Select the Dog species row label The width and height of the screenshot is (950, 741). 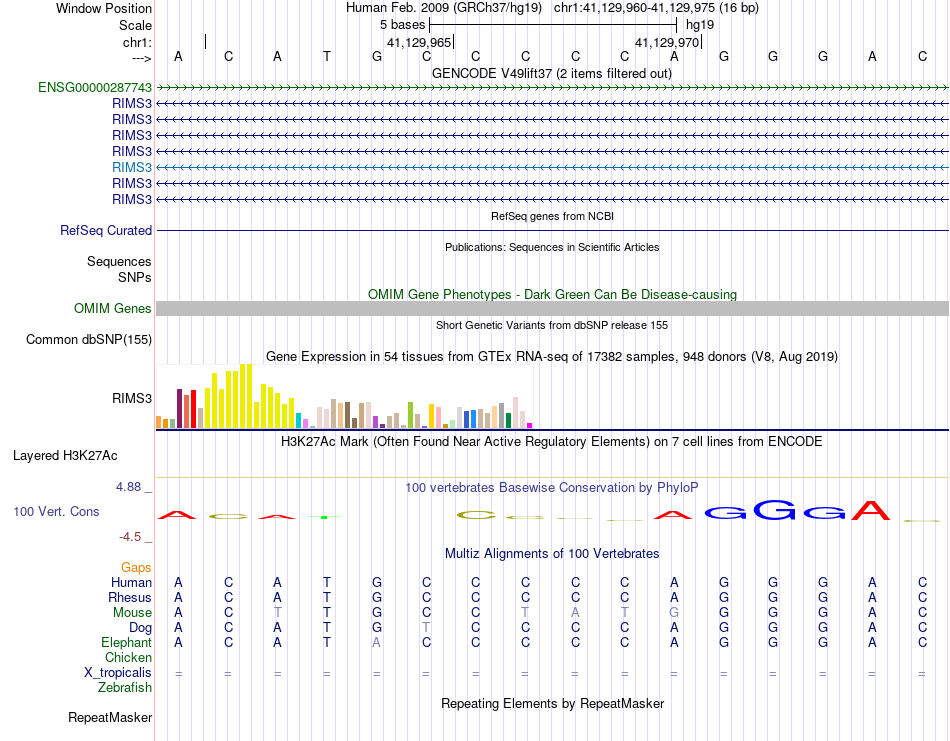[141, 627]
